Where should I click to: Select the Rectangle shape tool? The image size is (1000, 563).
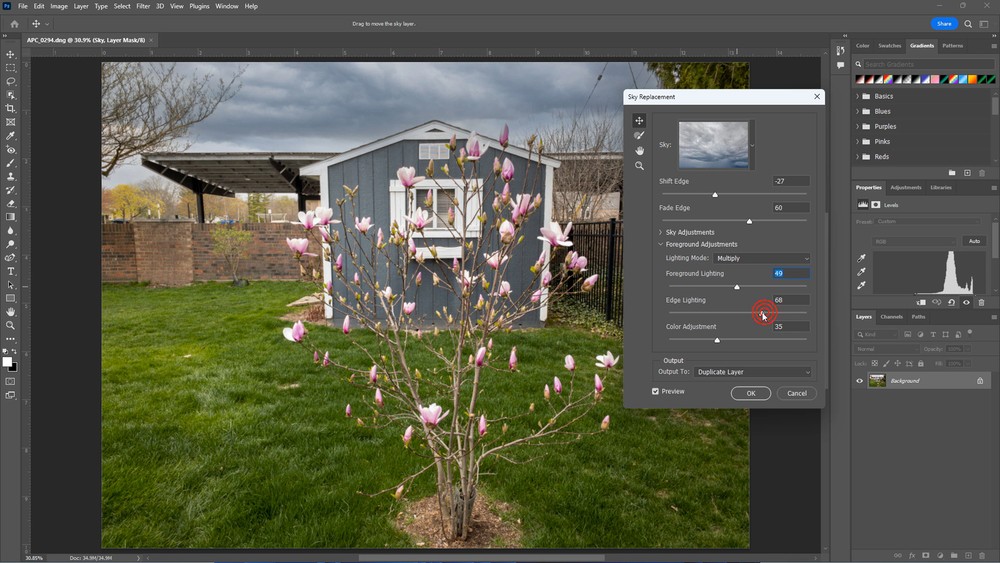[10, 298]
